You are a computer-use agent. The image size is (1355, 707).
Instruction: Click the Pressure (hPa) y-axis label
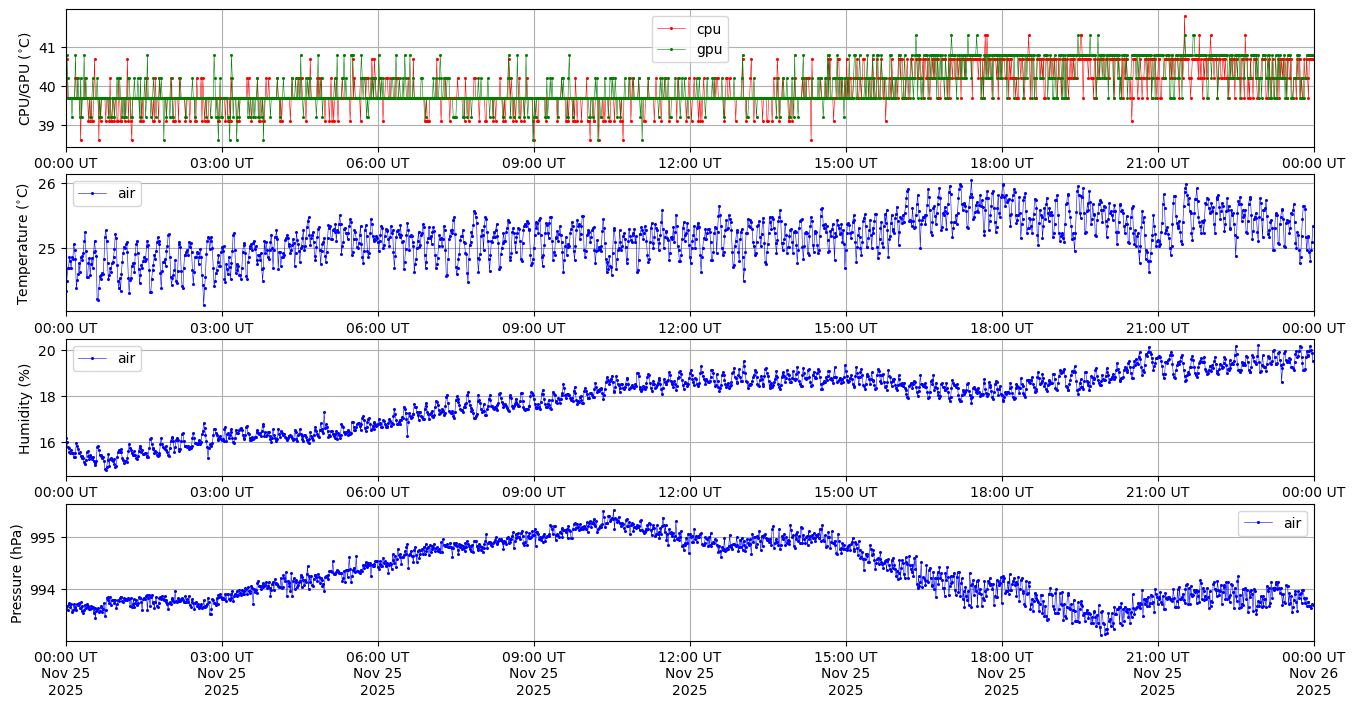17,572
